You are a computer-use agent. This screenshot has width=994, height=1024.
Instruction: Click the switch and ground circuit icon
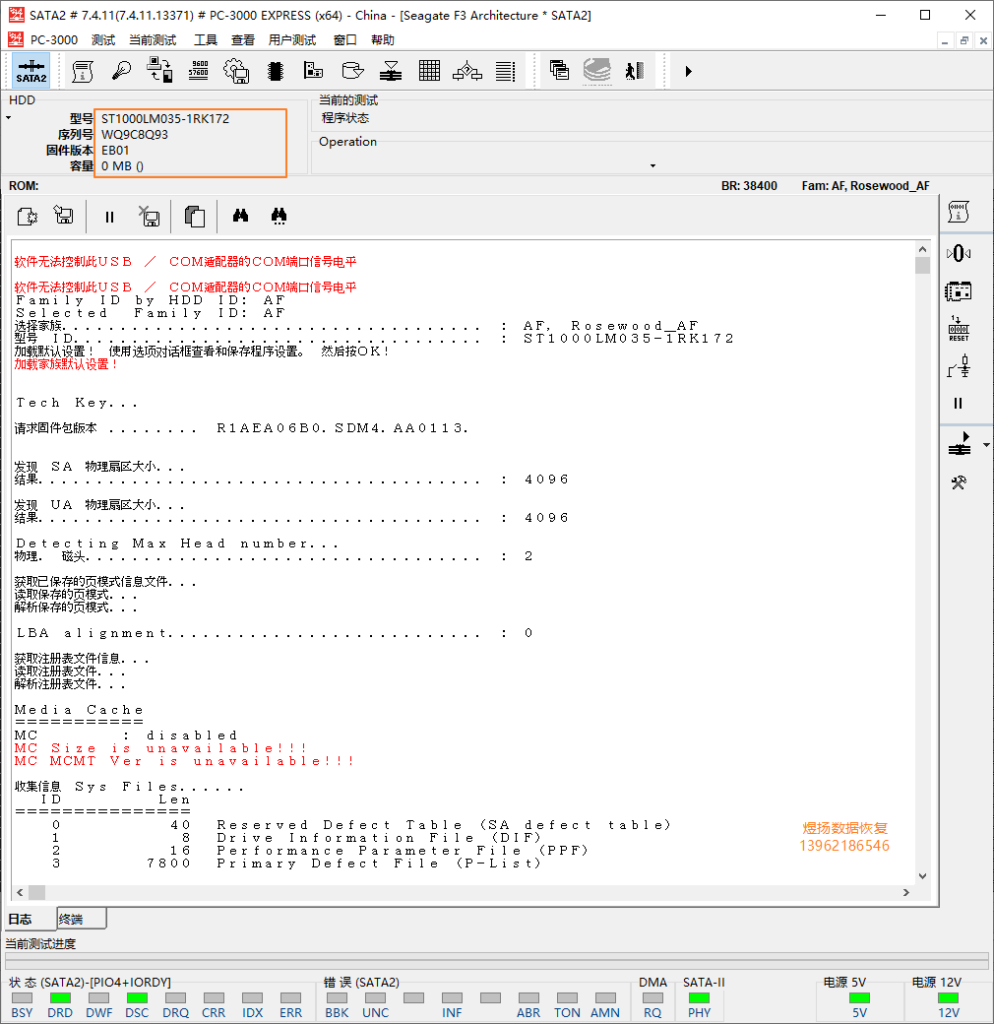[959, 366]
